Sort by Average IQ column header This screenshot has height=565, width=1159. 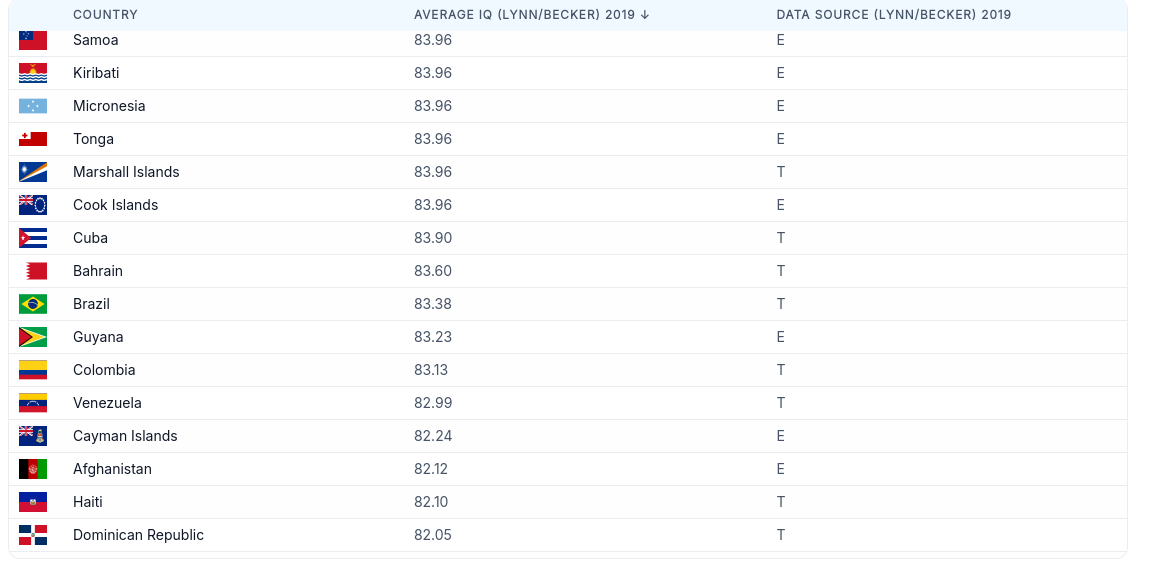531,15
